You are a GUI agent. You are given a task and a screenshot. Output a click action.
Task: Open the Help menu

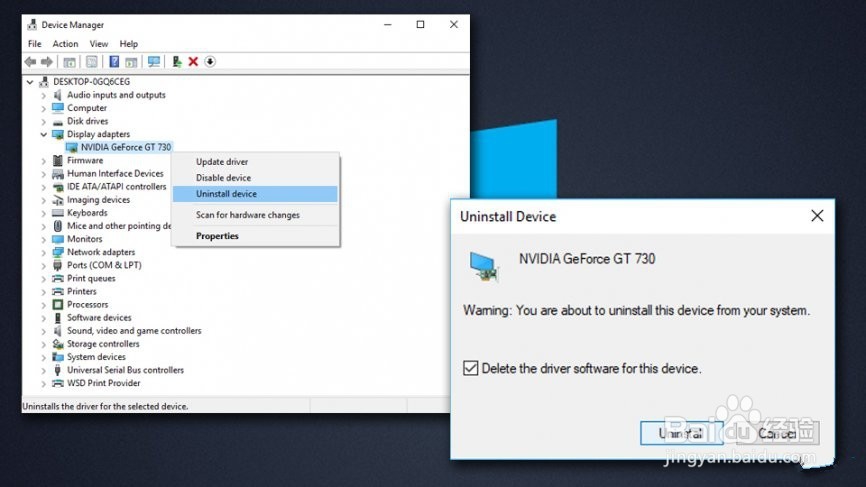pyautogui.click(x=129, y=44)
